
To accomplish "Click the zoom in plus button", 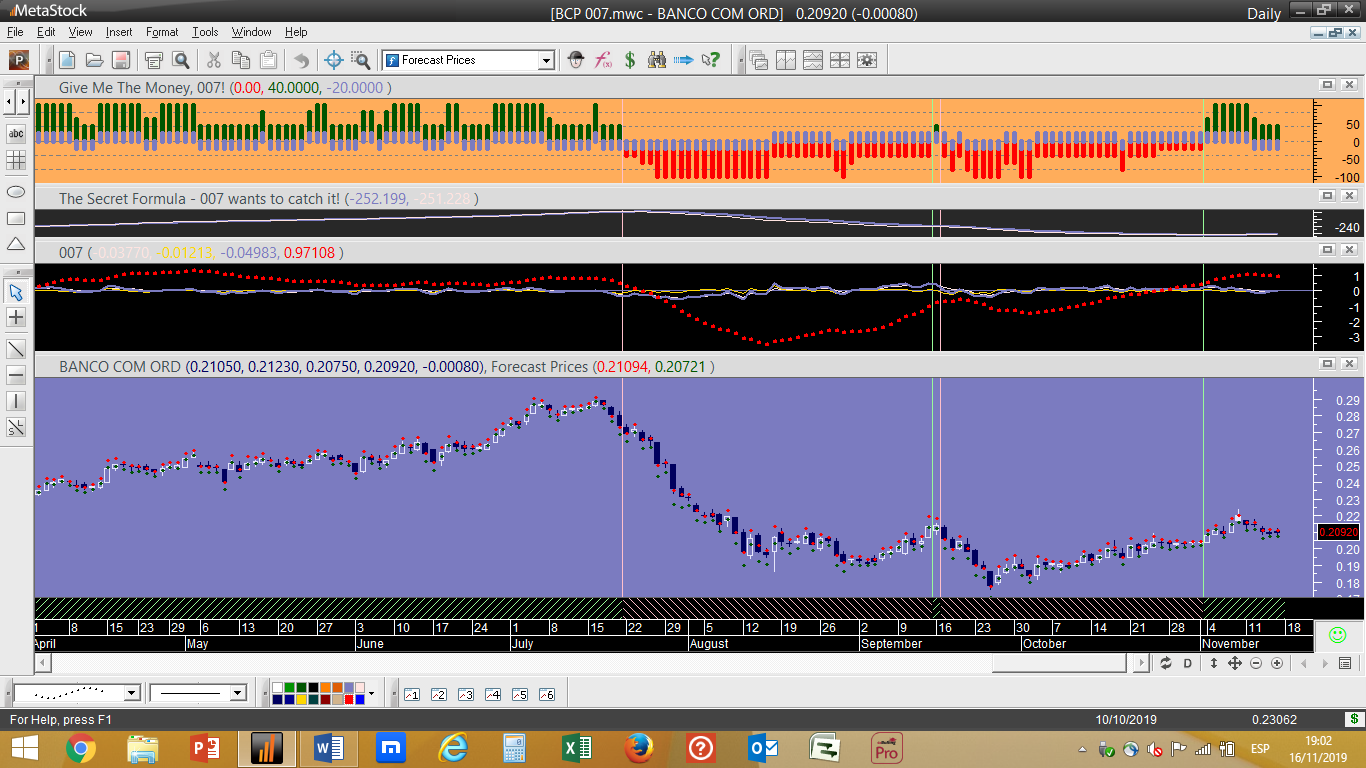I will click(1277, 664).
